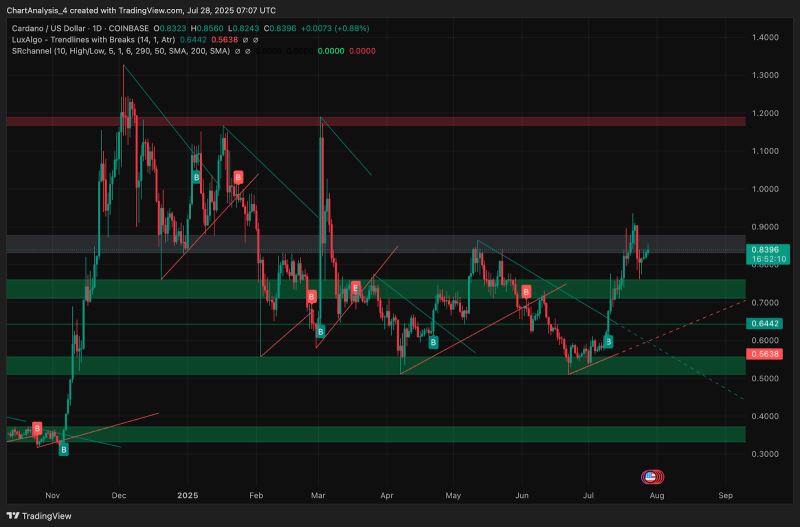Click the teal '3' breakout marker in July

pyautogui.click(x=608, y=342)
